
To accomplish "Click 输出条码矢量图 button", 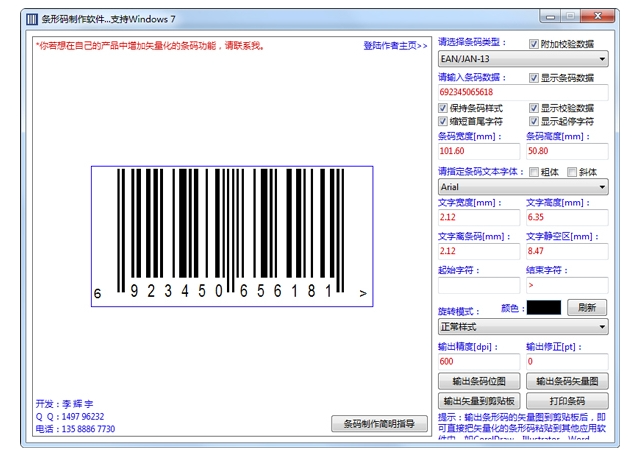I will pos(567,381).
